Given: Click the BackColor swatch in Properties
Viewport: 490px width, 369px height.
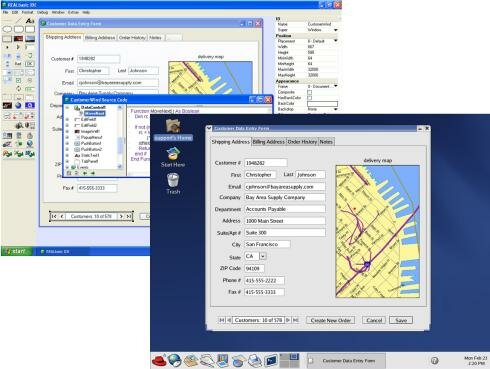Looking at the screenshot, I should (x=322, y=104).
